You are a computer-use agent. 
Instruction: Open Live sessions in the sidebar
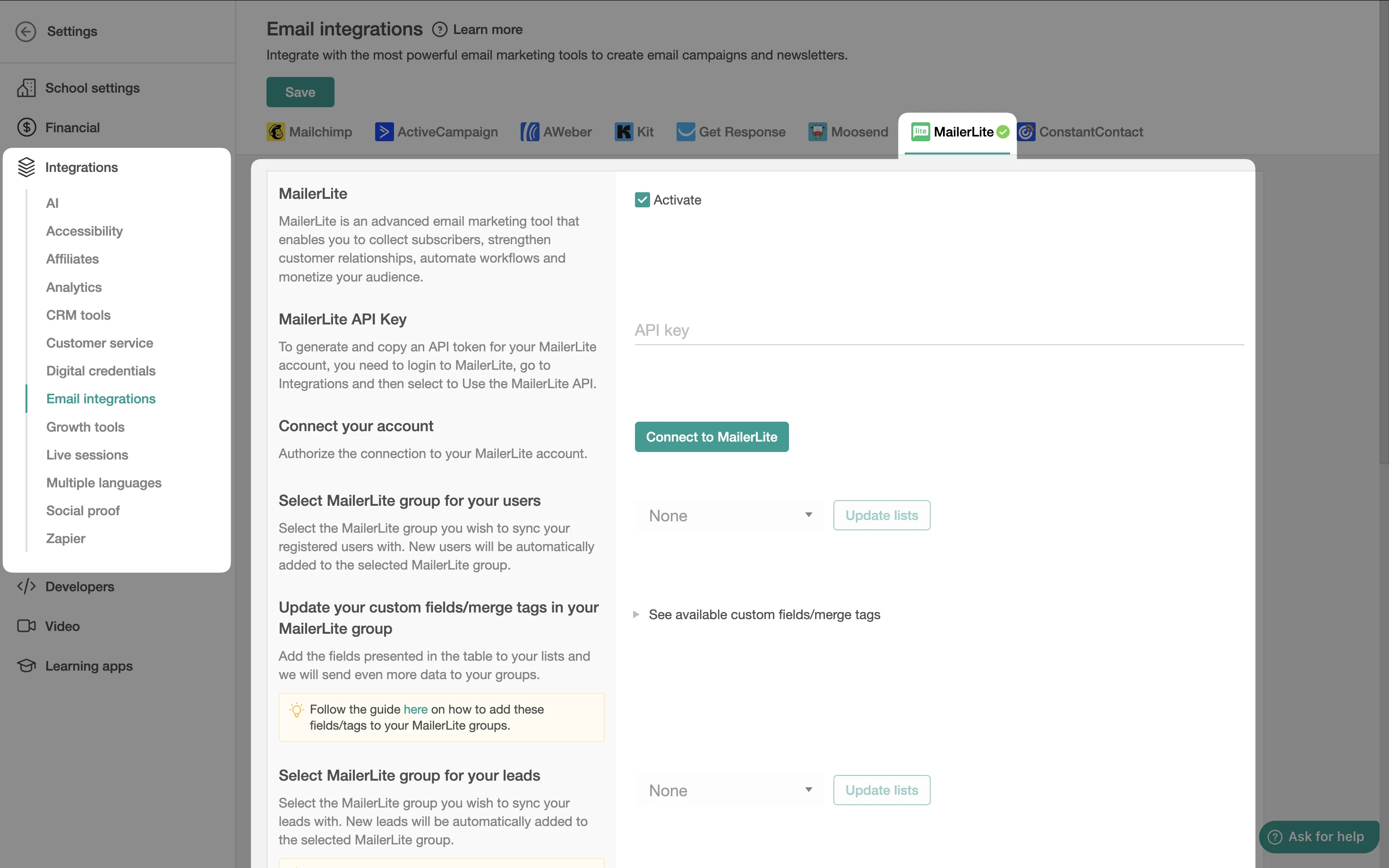pos(87,455)
